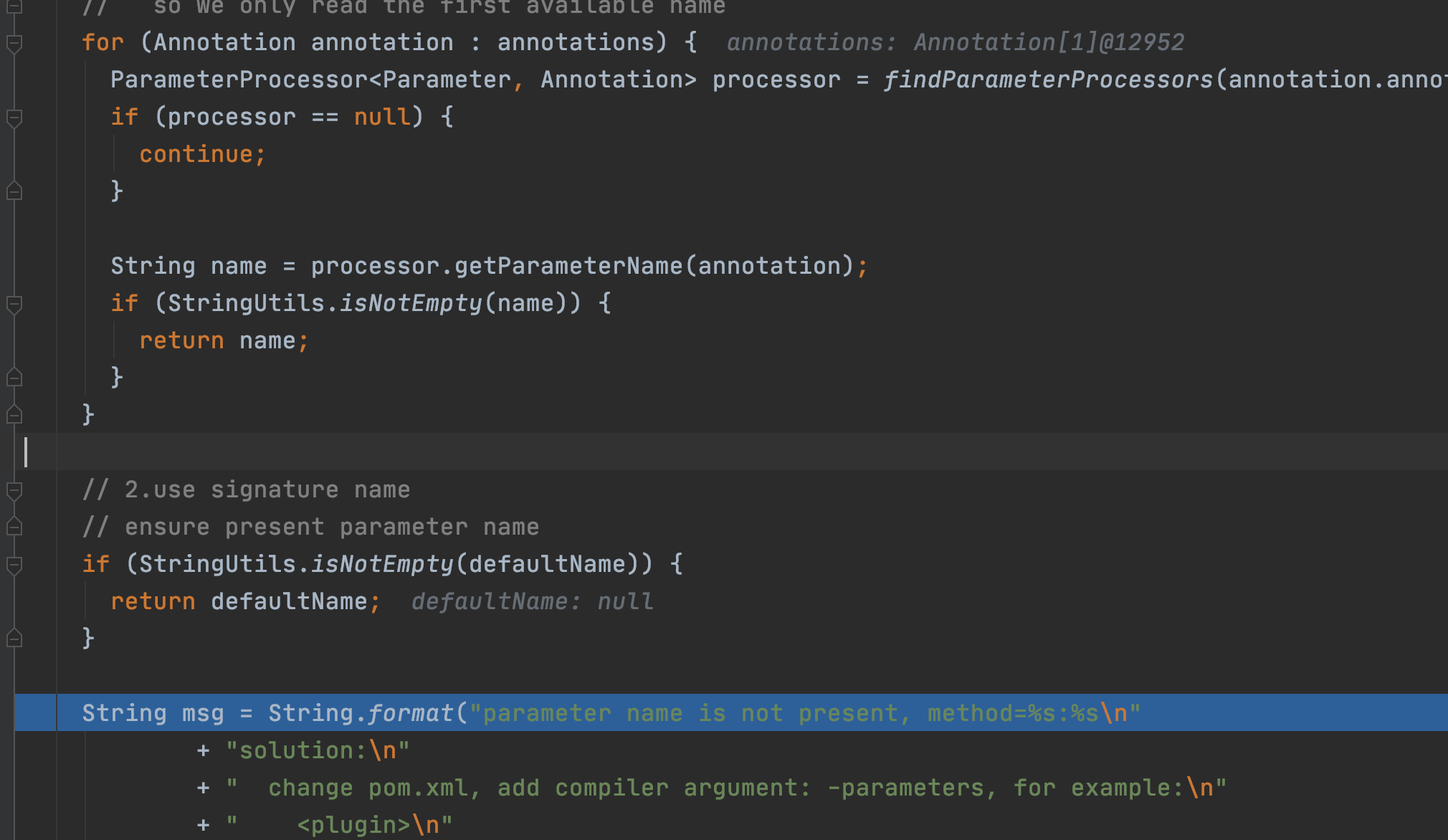Fold the 'if (StringUtils.isNotEmpty(defaultName))' block
The image size is (1448, 840).
pos(14,565)
